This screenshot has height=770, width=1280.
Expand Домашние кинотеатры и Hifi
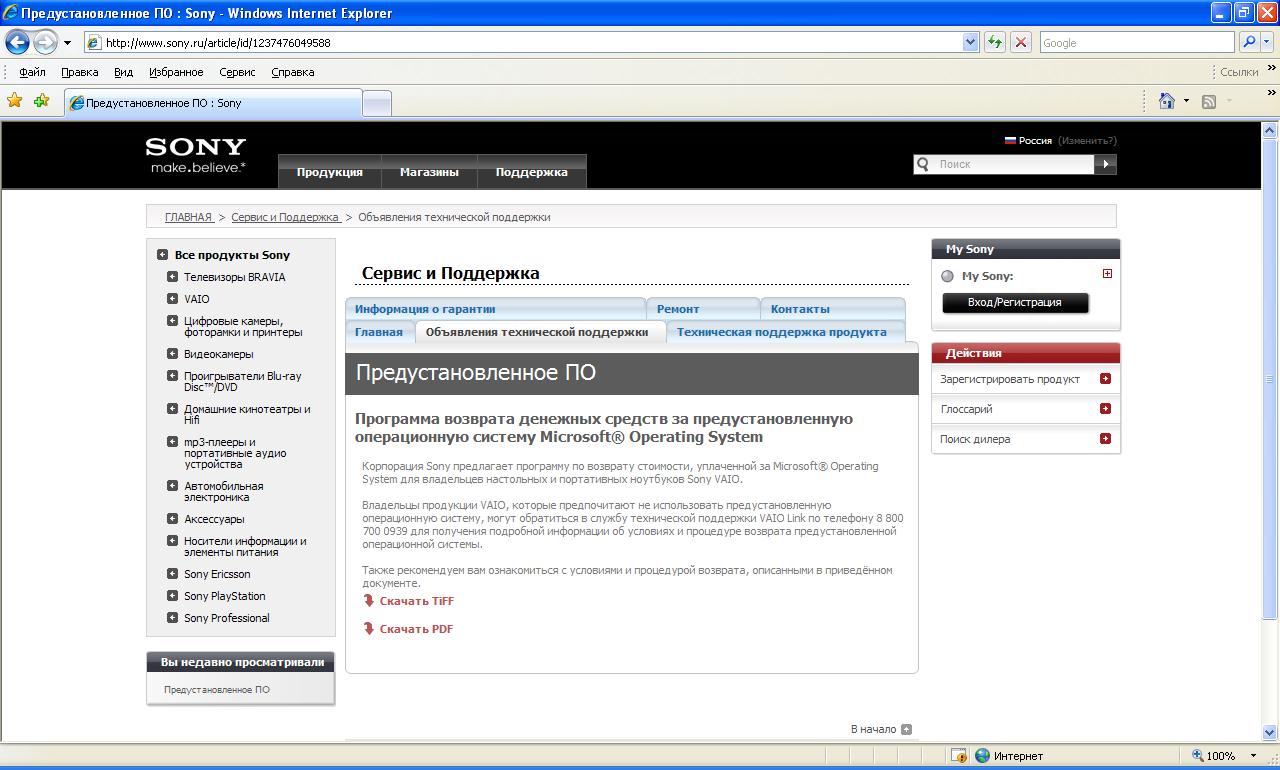(x=173, y=409)
